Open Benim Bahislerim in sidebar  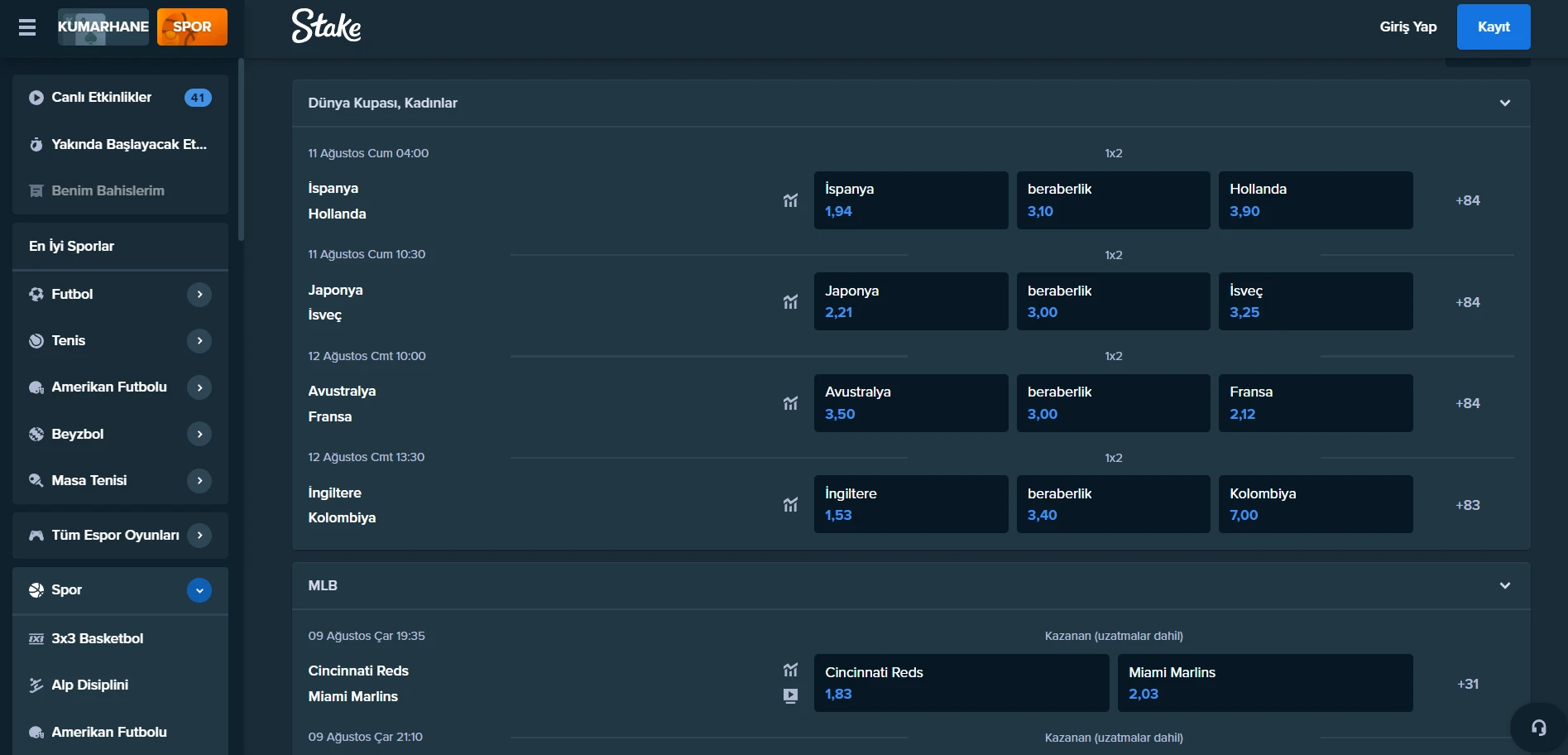point(120,190)
